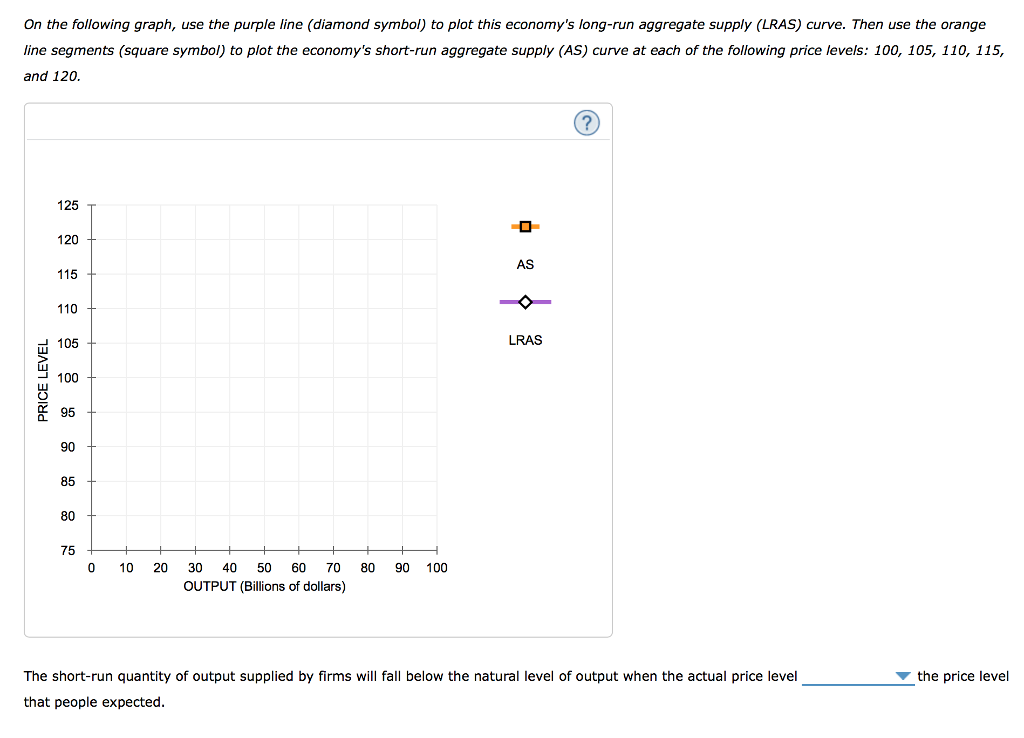
Task: Click the OUTPUT axis label
Action: 263,586
